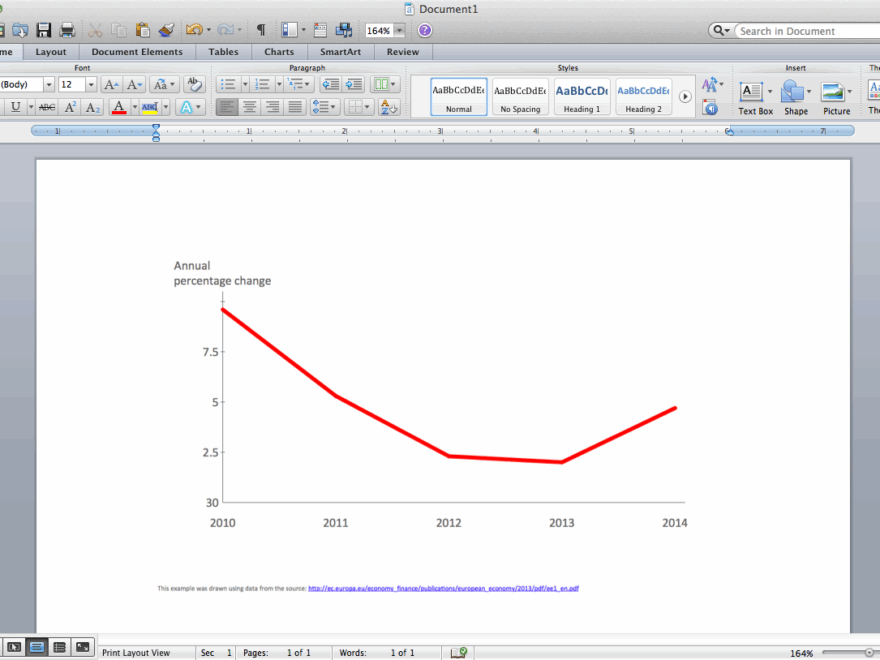Apply the Heading 1 style
The image size is (880, 660).
581,97
